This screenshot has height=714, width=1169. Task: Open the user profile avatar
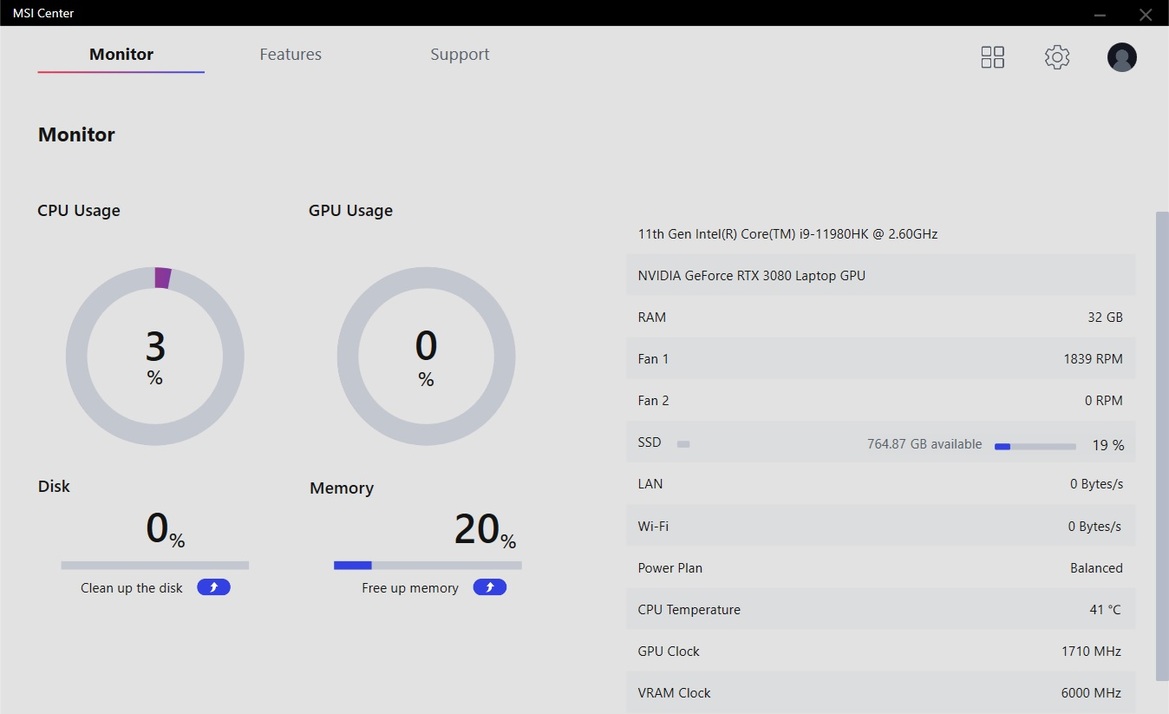[1121, 57]
